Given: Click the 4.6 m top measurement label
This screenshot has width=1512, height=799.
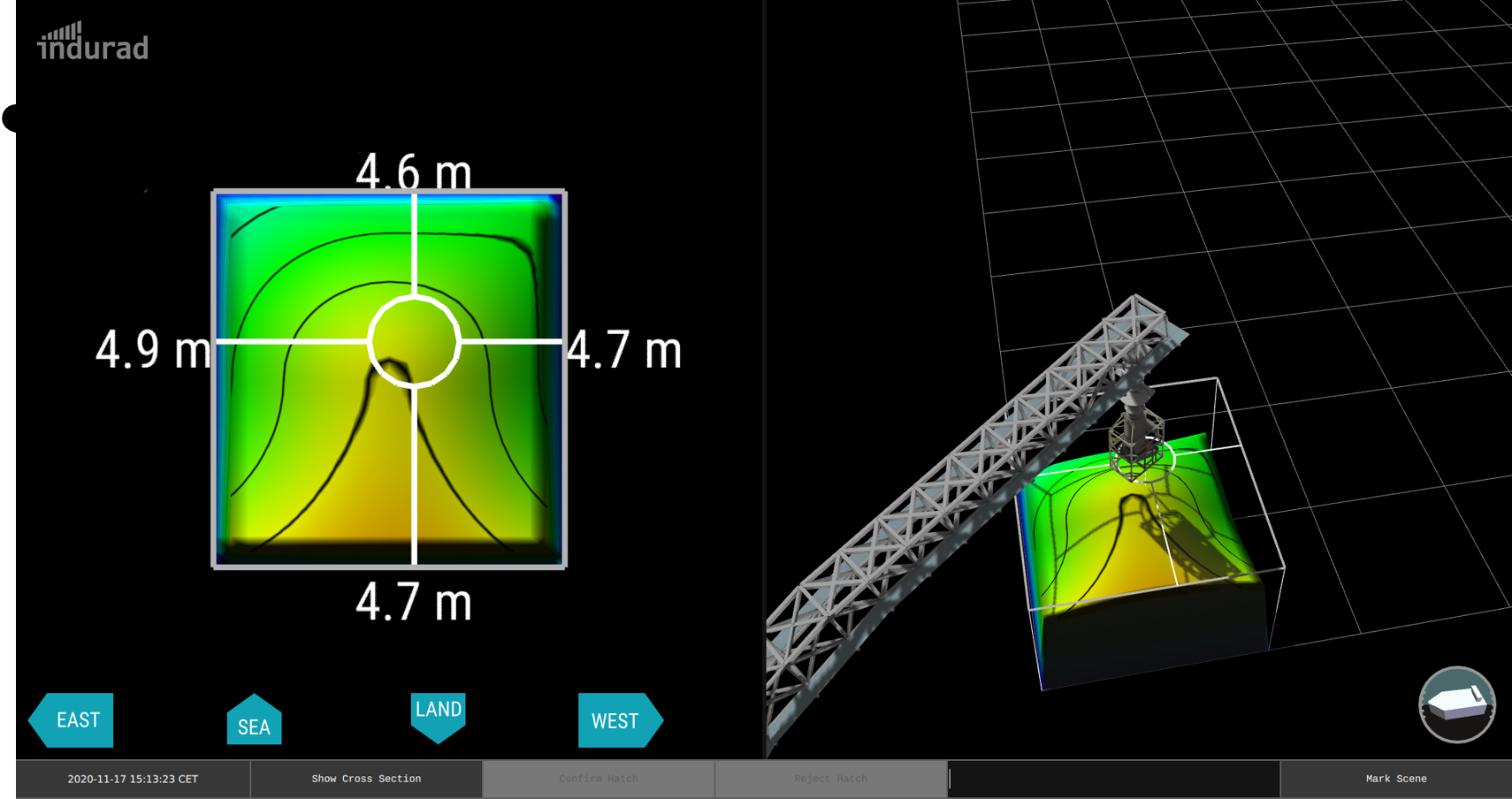Looking at the screenshot, I should [x=415, y=173].
